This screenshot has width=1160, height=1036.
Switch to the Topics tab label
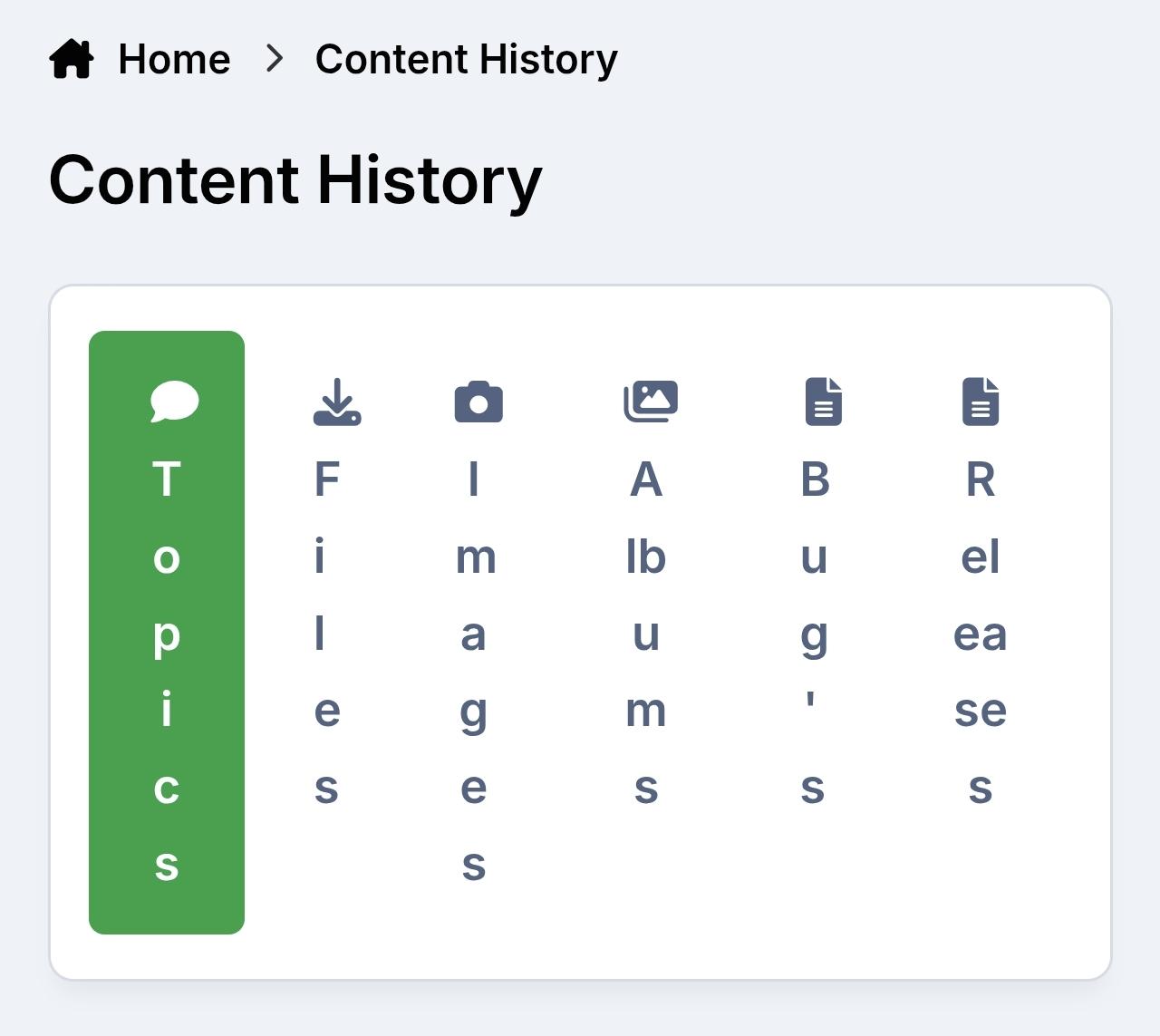pos(167,671)
